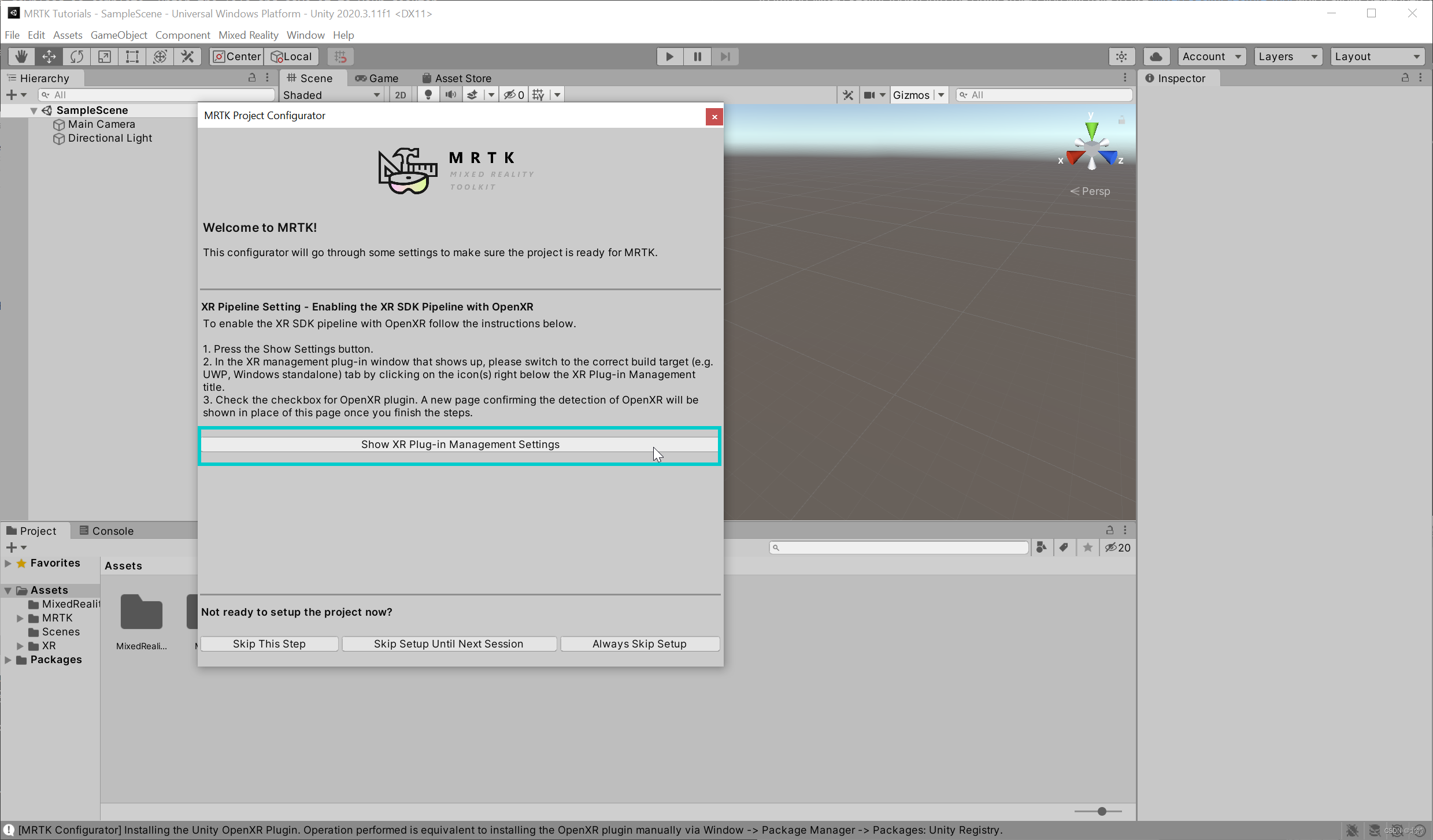Lock the Hierarchy panel
Screen dimensions: 1433x840
(252, 77)
